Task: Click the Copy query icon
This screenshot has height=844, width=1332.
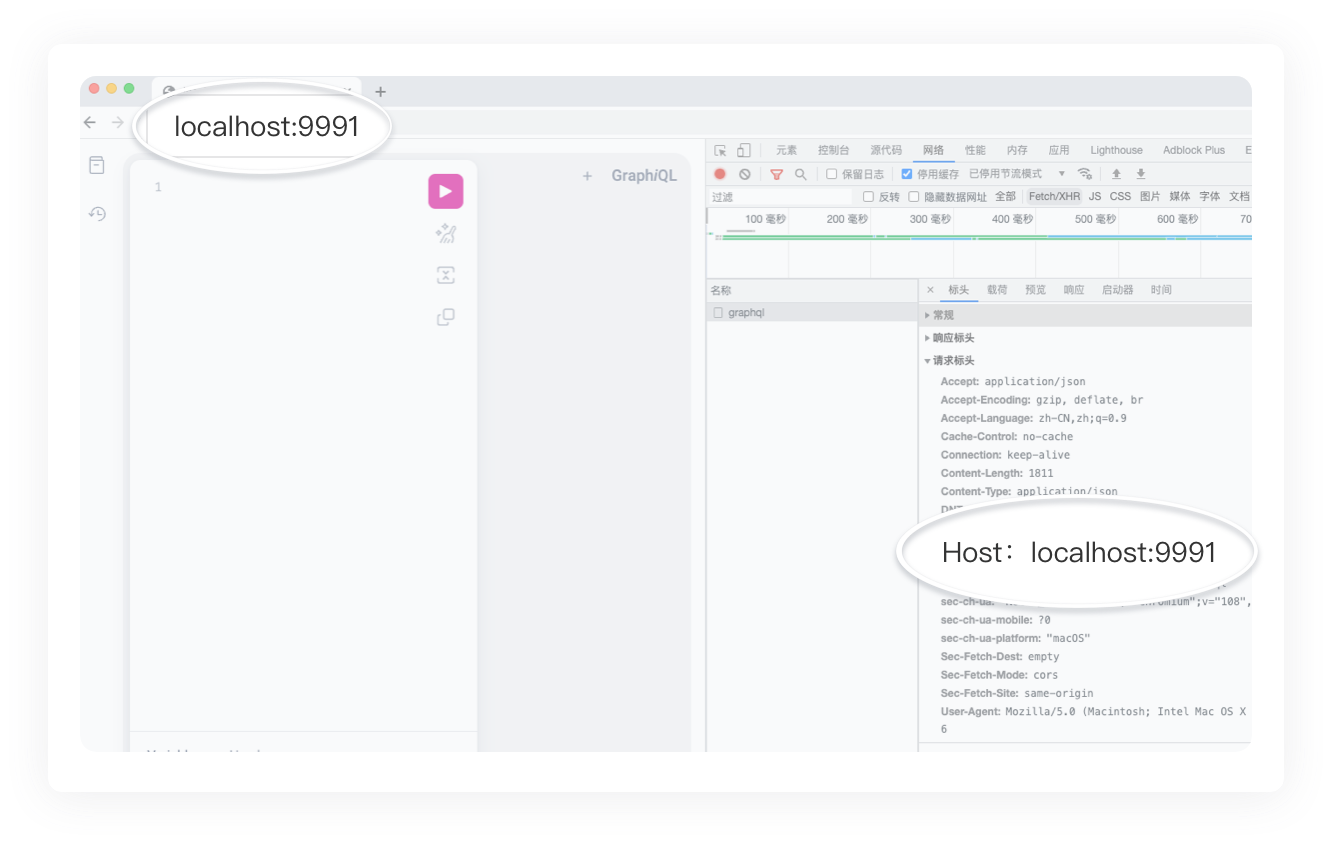Action: pyautogui.click(x=445, y=317)
